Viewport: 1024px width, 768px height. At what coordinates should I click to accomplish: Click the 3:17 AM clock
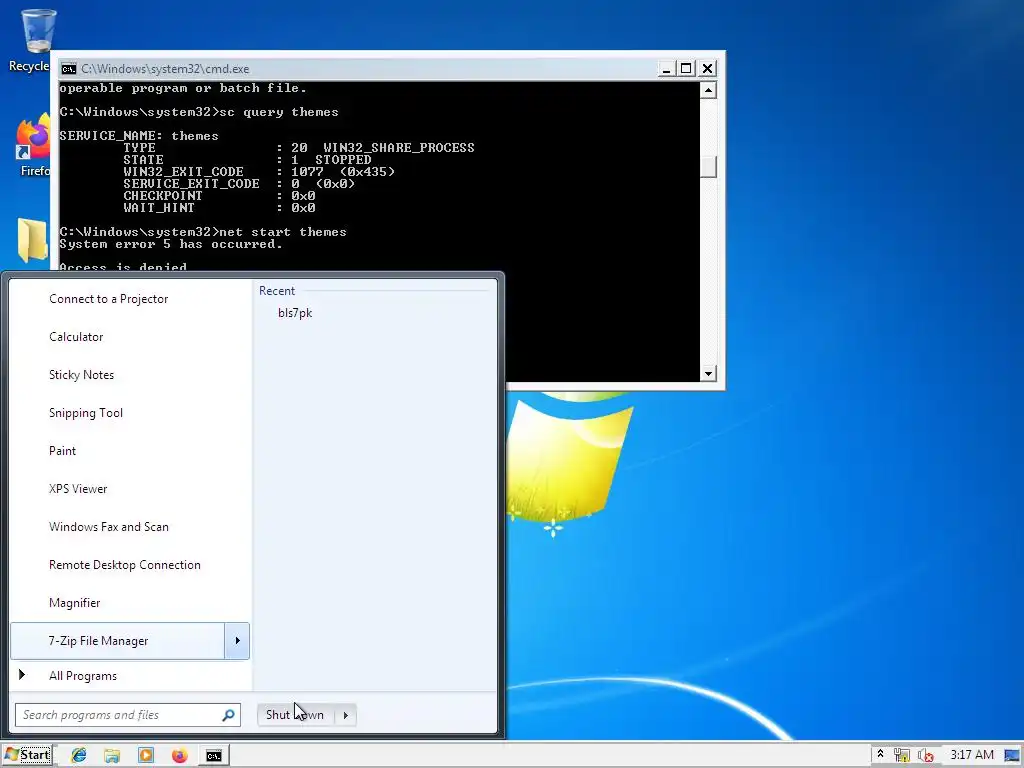972,755
